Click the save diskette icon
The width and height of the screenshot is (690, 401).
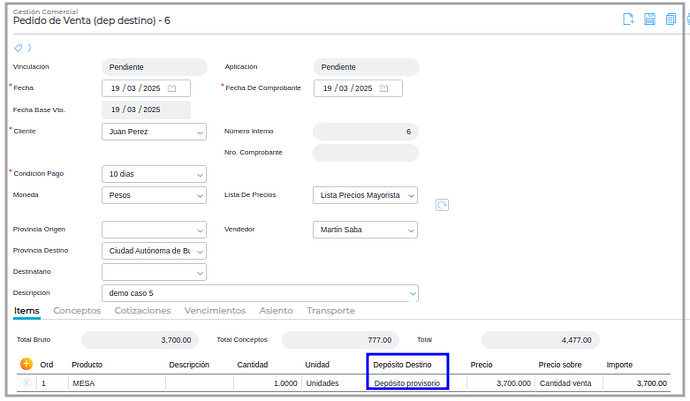(650, 19)
